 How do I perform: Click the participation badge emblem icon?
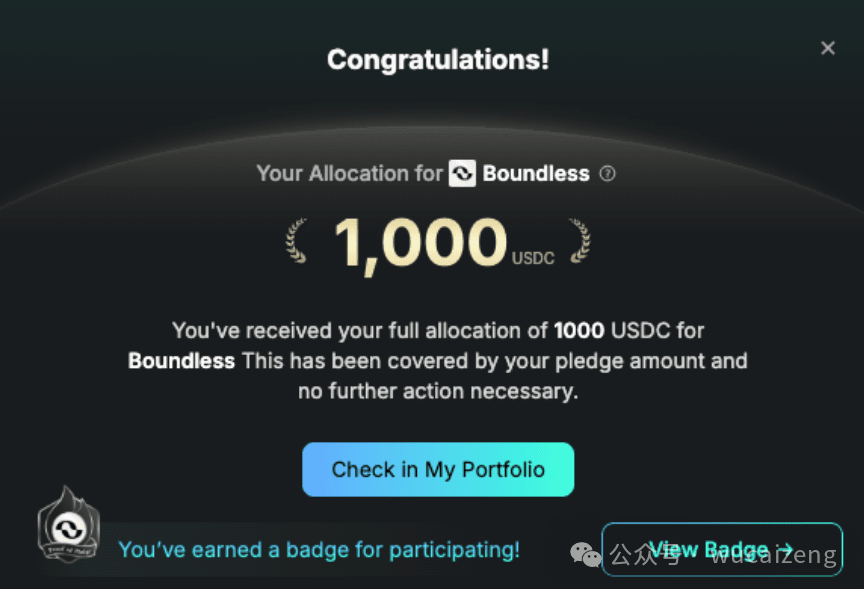[69, 525]
